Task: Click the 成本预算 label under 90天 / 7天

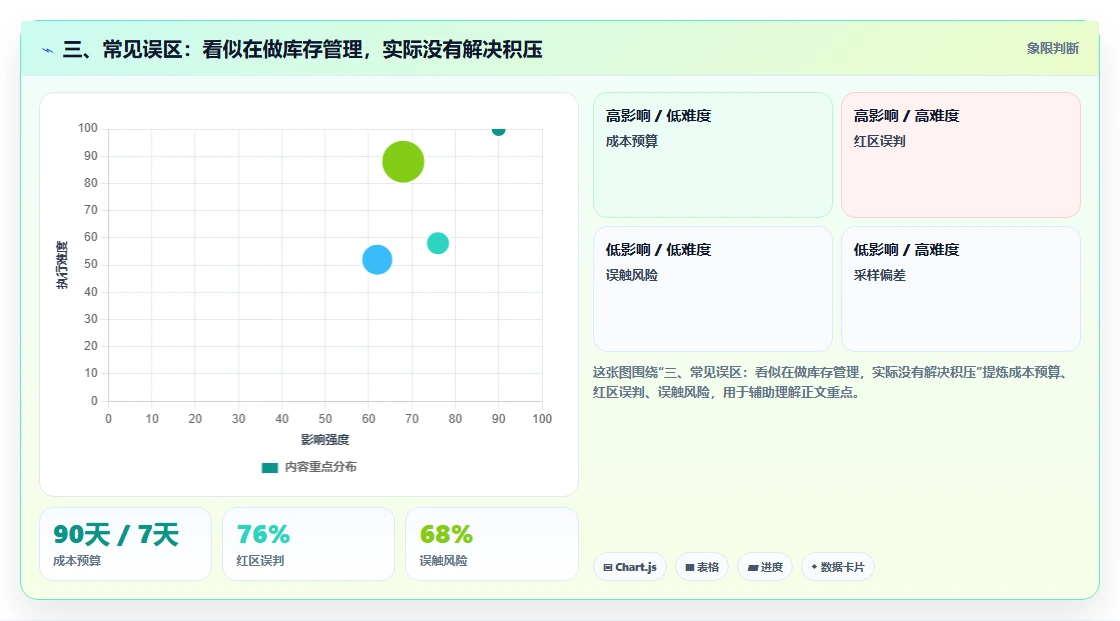Action: tap(77, 561)
